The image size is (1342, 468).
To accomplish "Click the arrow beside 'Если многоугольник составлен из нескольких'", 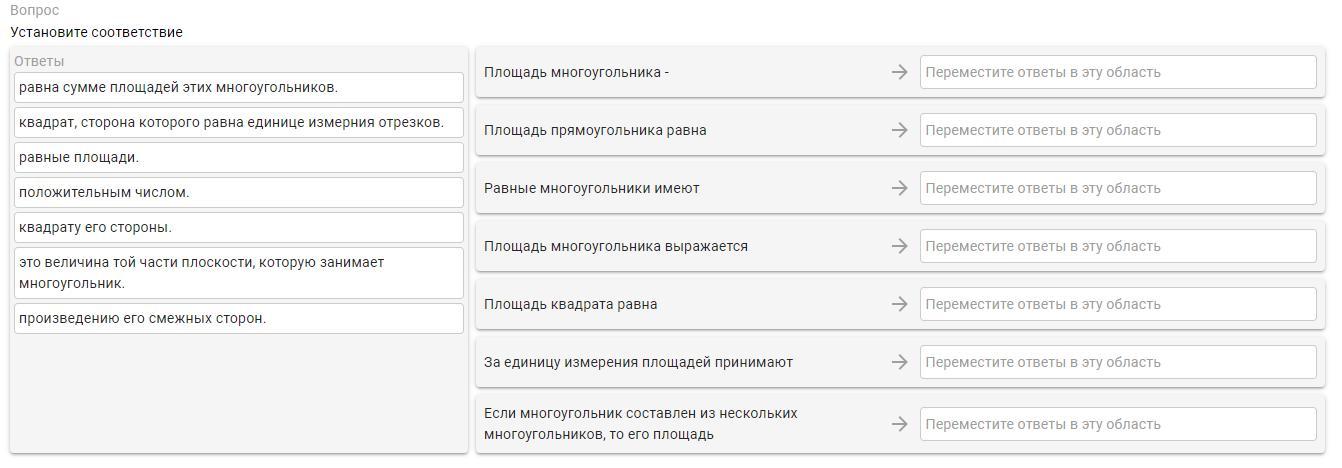I will [x=899, y=424].
